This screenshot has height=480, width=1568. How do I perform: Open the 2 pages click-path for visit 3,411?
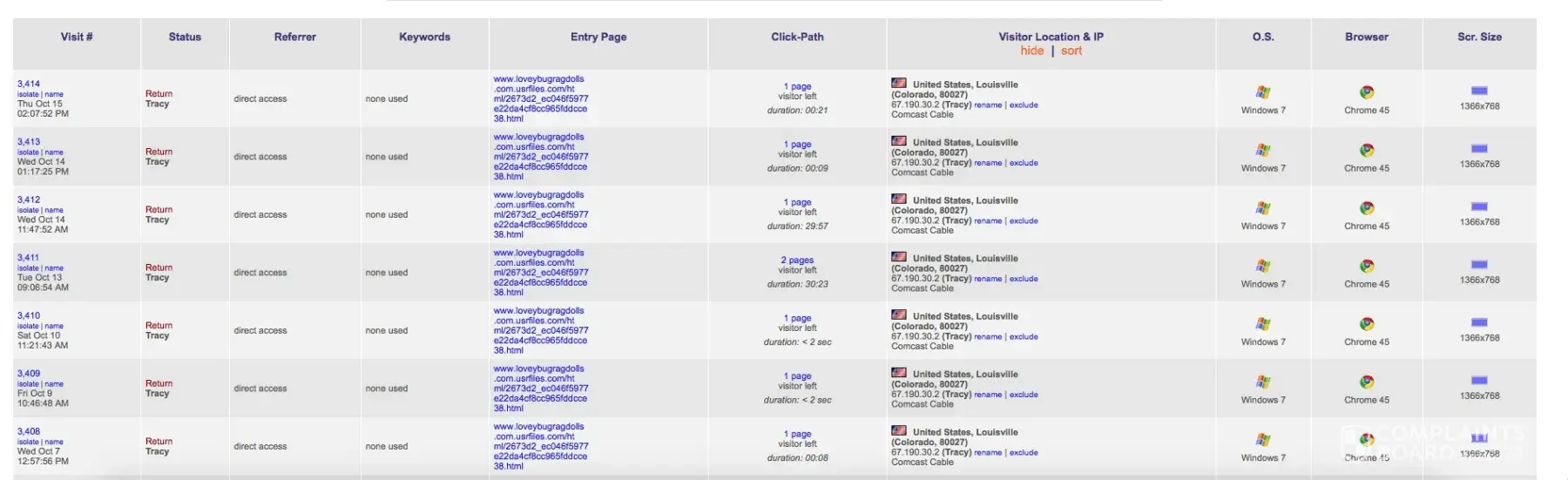point(796,260)
